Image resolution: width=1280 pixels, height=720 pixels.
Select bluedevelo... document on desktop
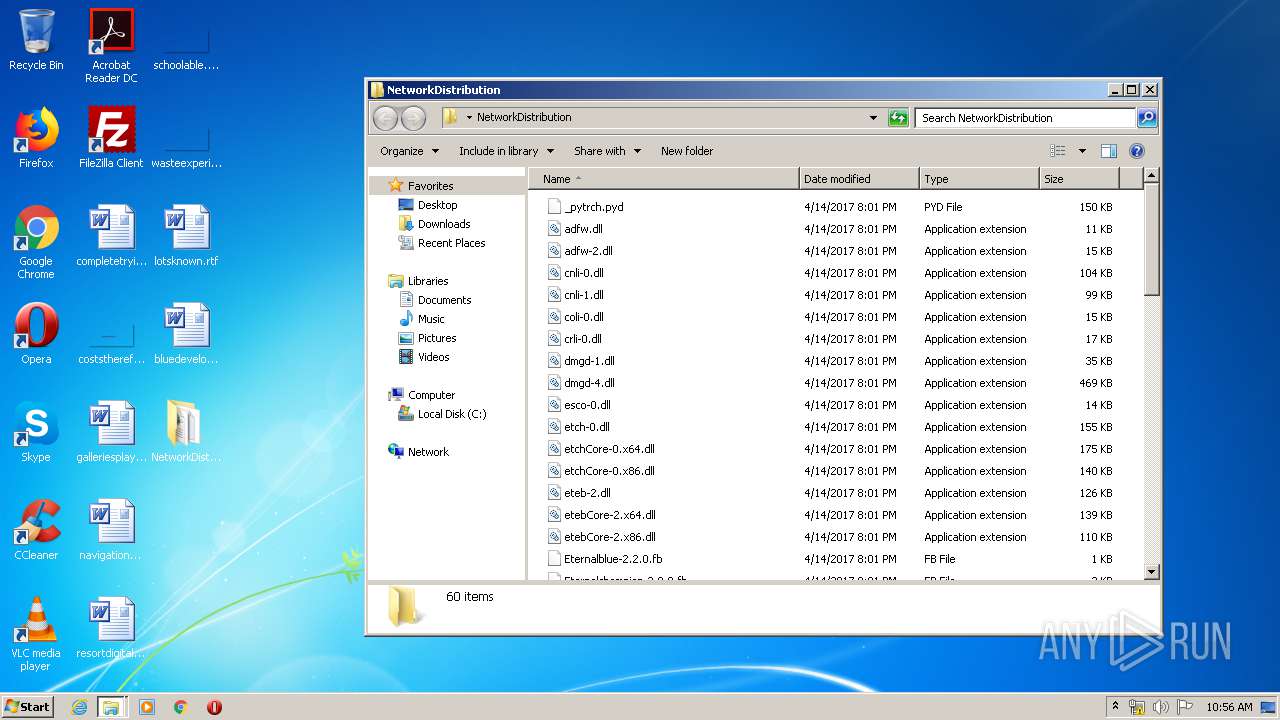(186, 334)
